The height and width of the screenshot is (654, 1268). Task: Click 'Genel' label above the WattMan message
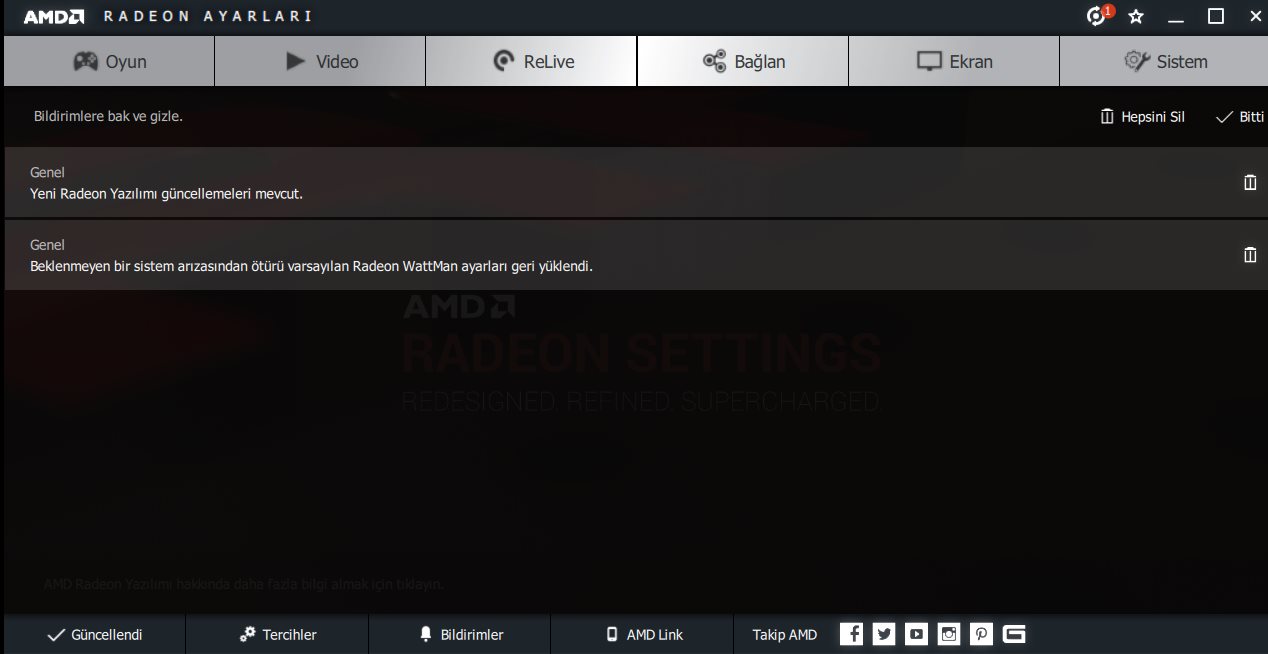[47, 245]
